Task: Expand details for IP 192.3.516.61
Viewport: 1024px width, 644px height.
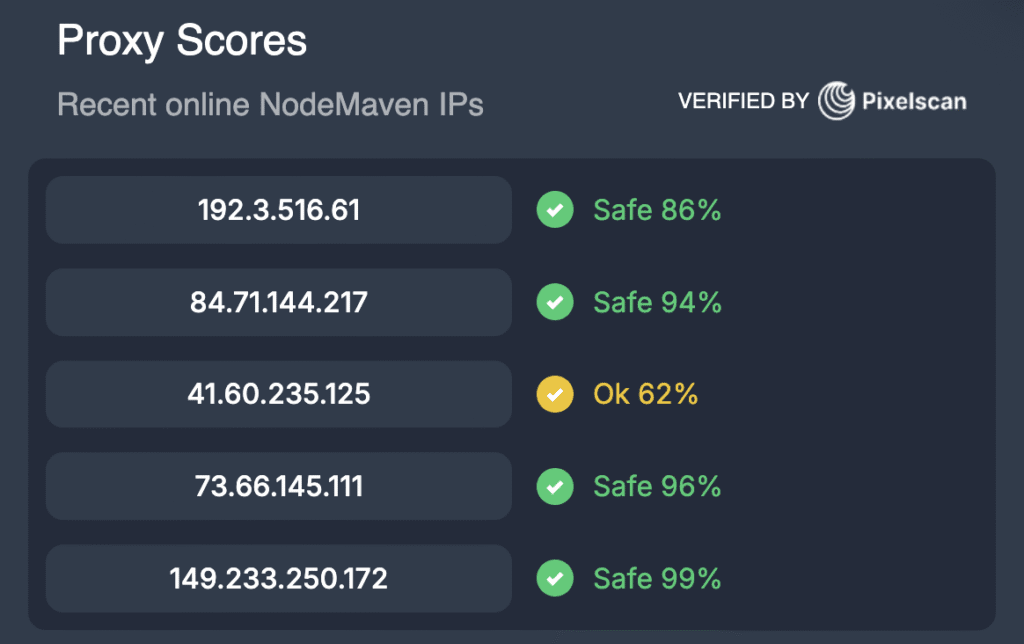Action: (278, 210)
